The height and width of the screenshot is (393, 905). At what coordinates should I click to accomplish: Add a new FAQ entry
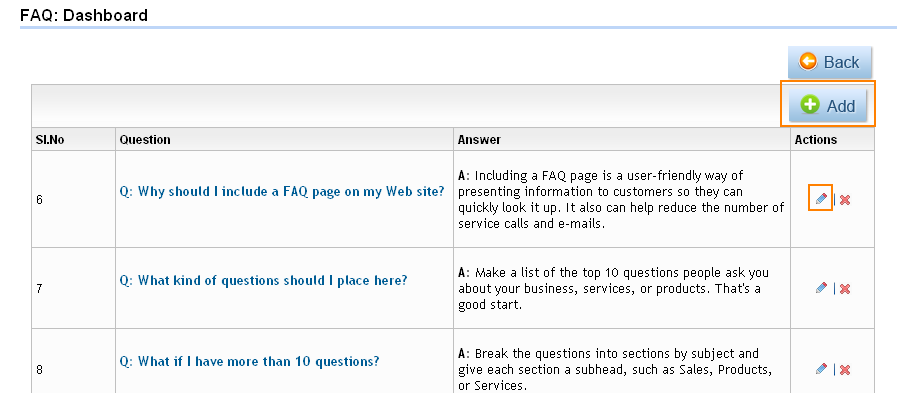coord(828,105)
